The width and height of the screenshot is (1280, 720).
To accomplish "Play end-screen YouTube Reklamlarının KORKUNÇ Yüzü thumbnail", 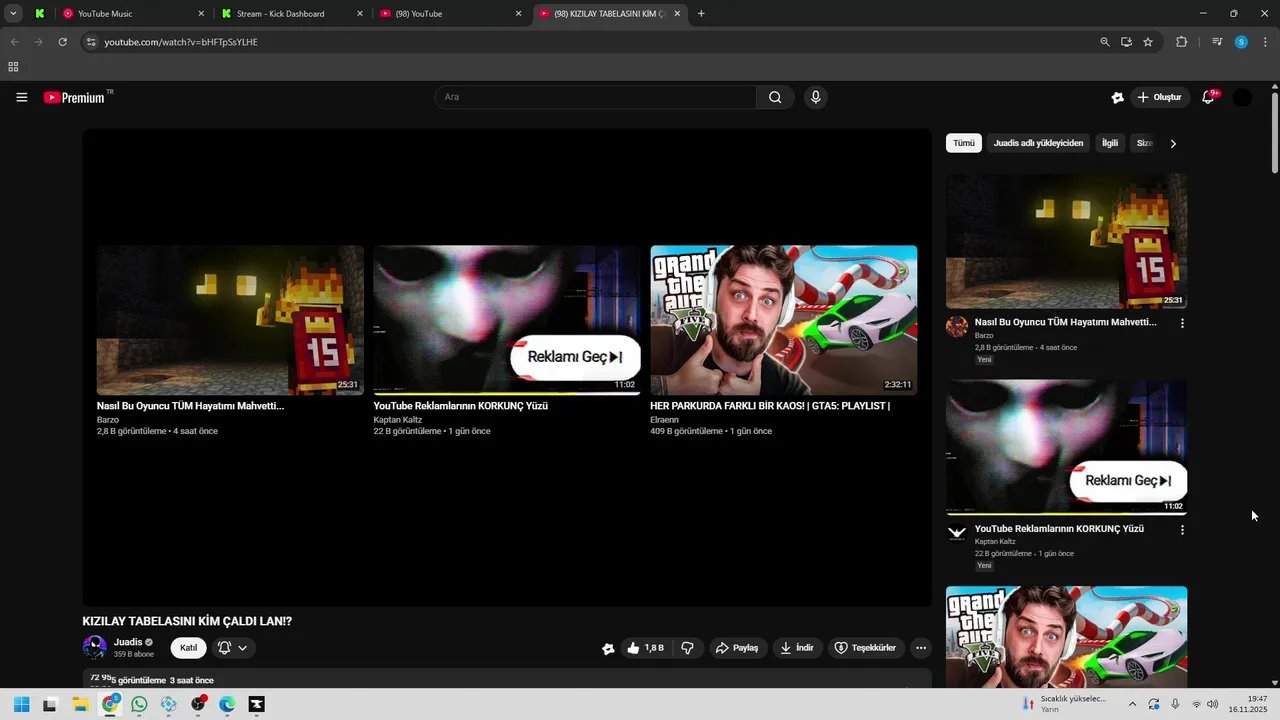I will click(507, 320).
